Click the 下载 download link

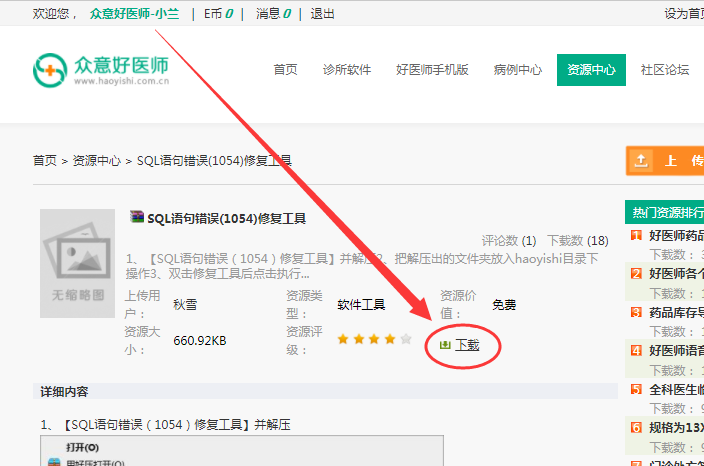(467, 345)
